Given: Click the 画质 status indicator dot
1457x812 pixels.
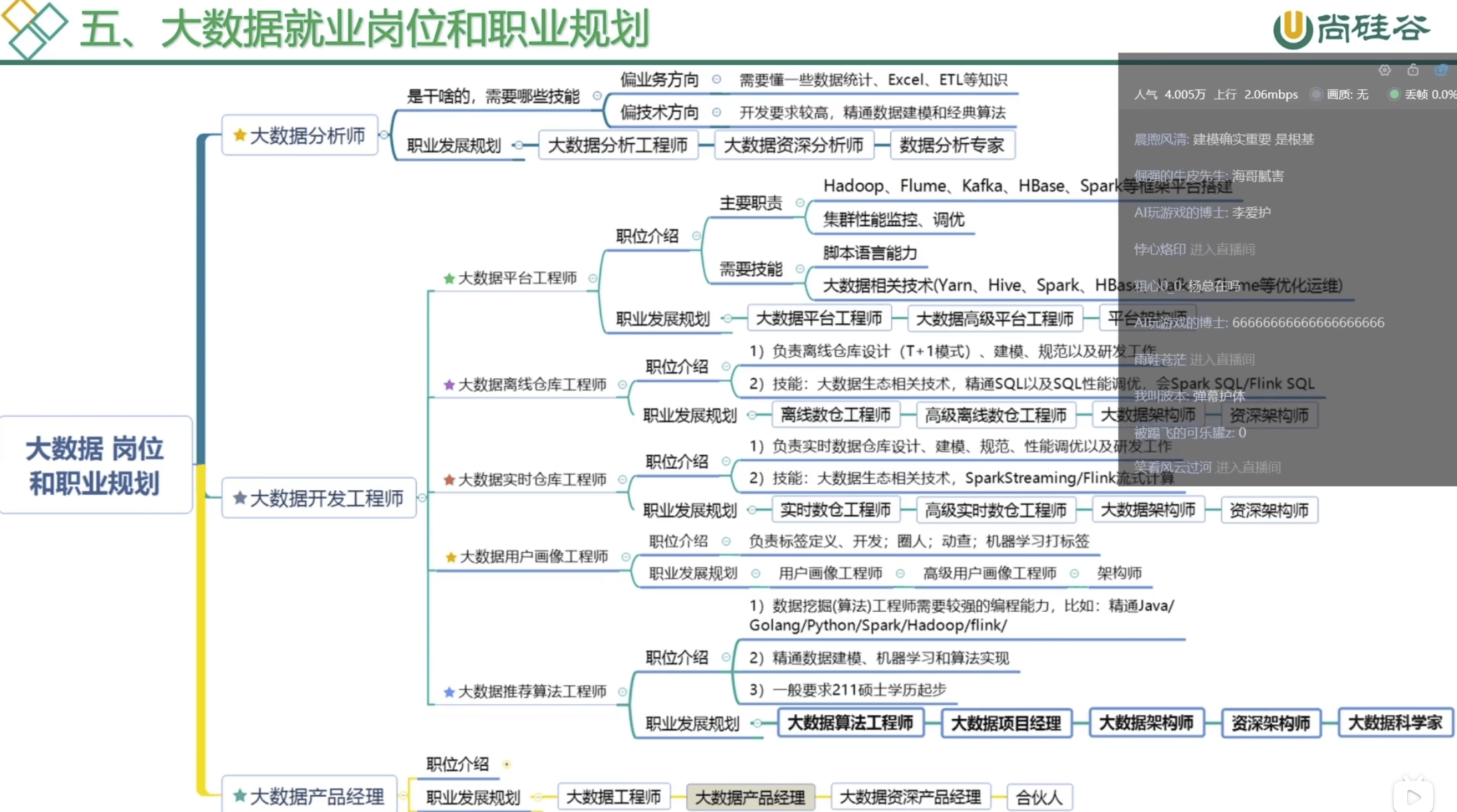Looking at the screenshot, I should [1315, 94].
